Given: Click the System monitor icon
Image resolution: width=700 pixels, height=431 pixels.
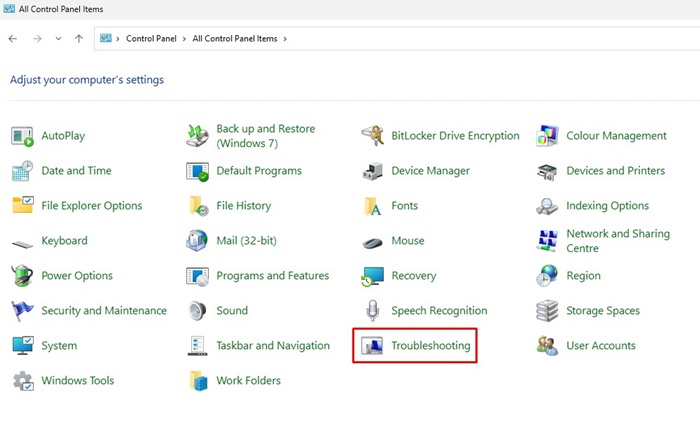Looking at the screenshot, I should (x=22, y=346).
